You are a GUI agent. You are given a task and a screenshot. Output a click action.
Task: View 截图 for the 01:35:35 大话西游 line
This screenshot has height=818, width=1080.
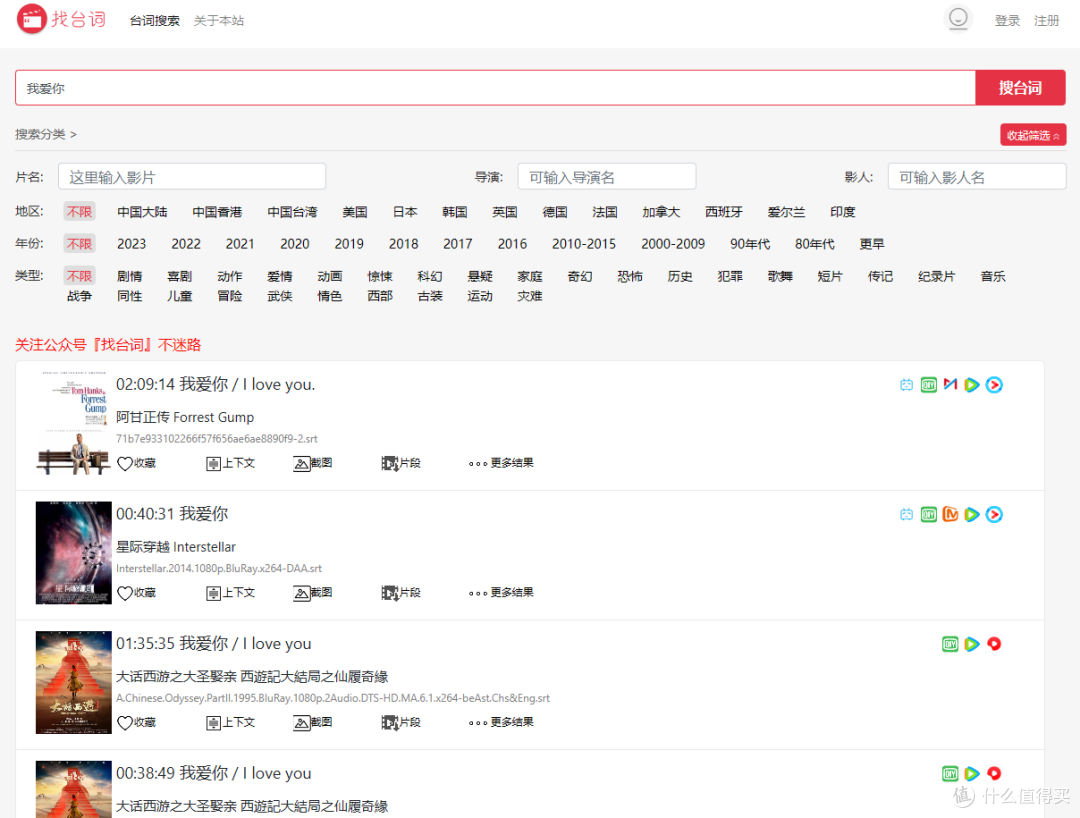(313, 722)
